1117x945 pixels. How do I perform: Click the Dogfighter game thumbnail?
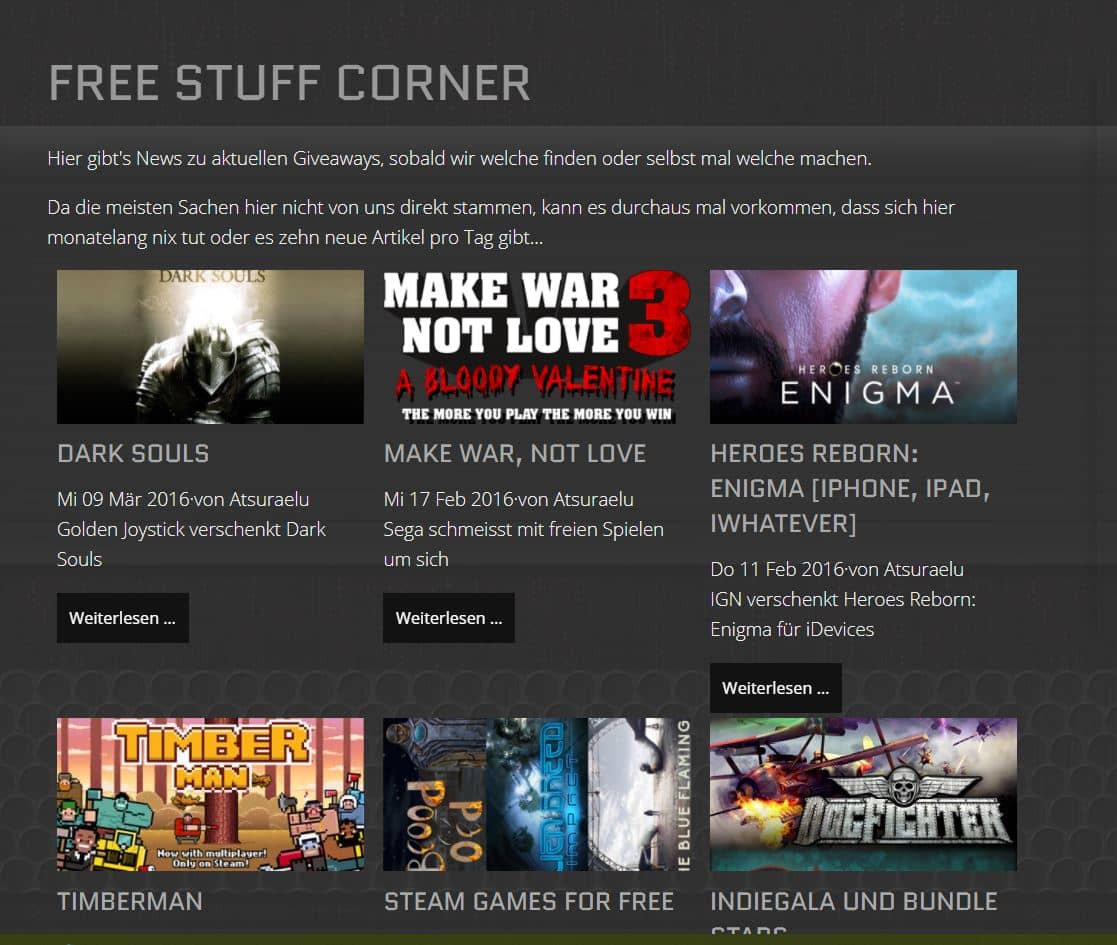(x=863, y=794)
